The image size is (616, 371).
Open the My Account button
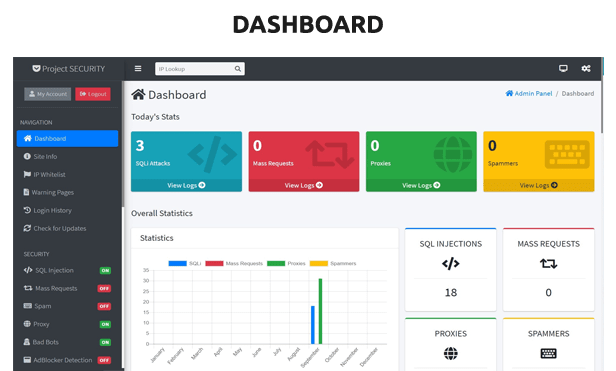point(48,94)
